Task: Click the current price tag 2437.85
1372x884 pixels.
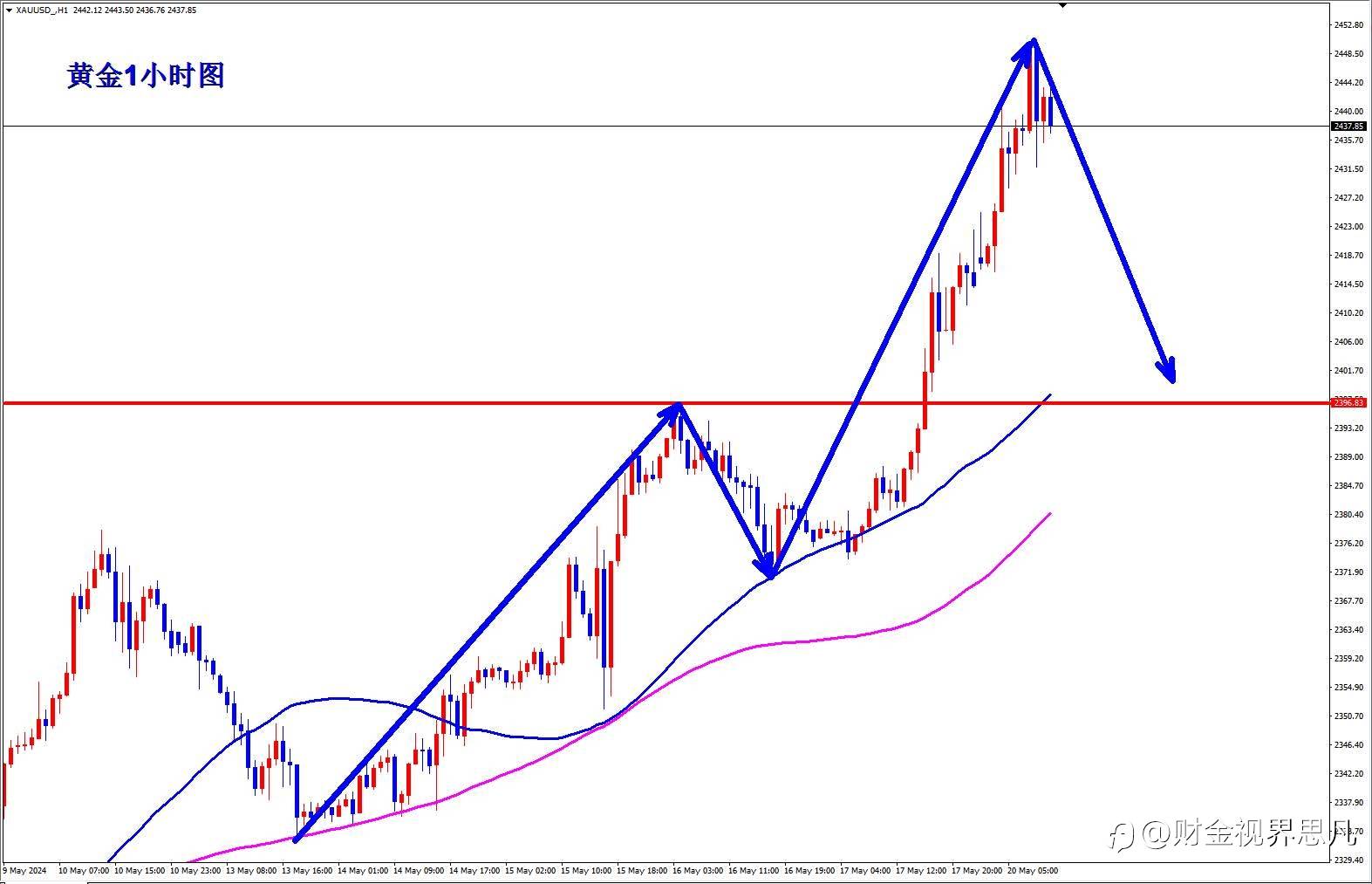Action: pos(1349,127)
